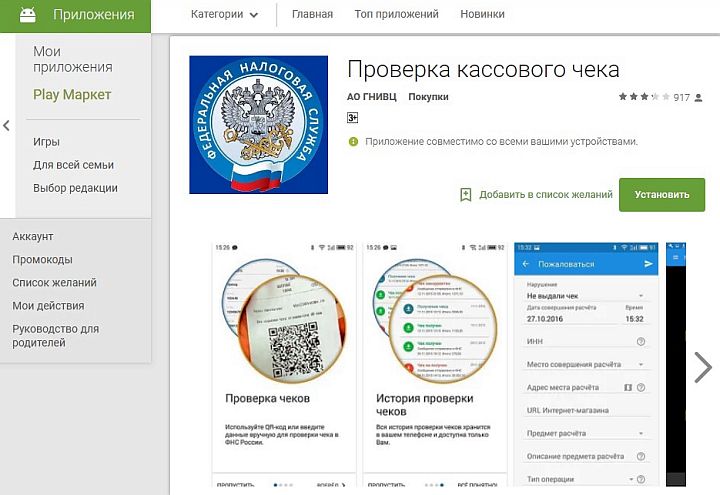Click the wishlist bookmark icon
This screenshot has height=495, width=720.
pos(466,195)
